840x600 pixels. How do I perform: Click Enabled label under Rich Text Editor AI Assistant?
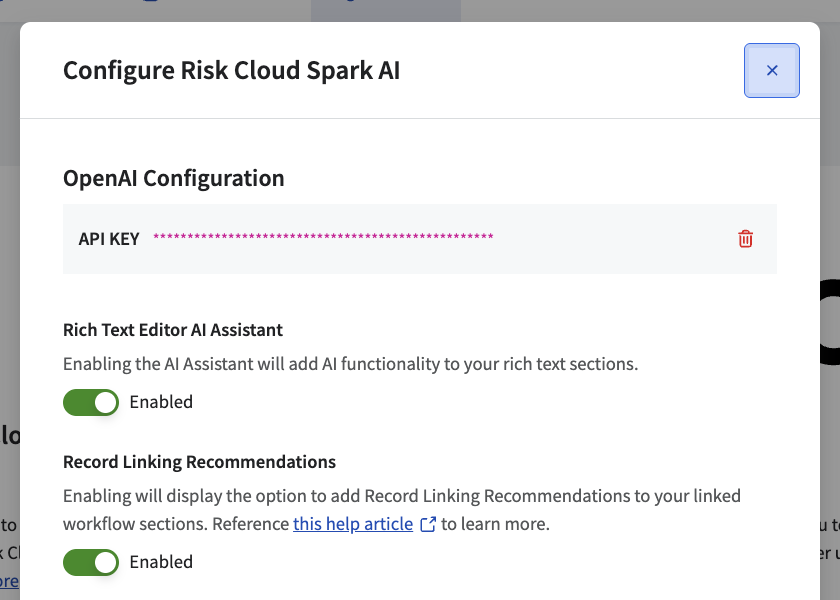(161, 402)
